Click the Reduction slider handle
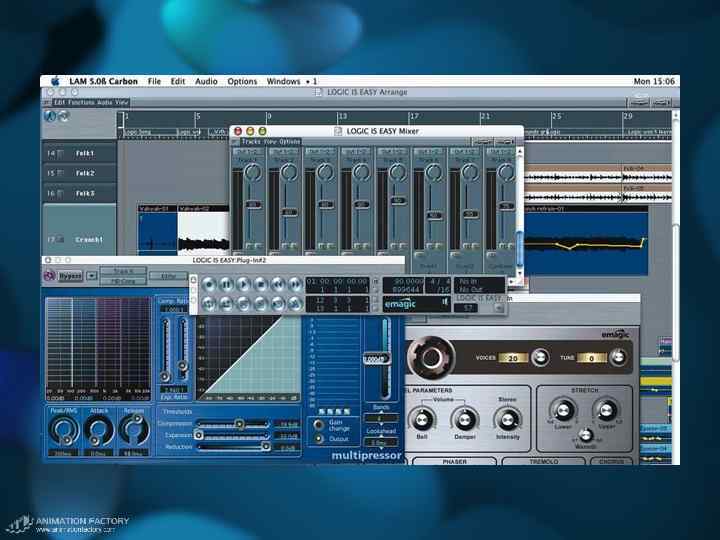 pos(265,446)
